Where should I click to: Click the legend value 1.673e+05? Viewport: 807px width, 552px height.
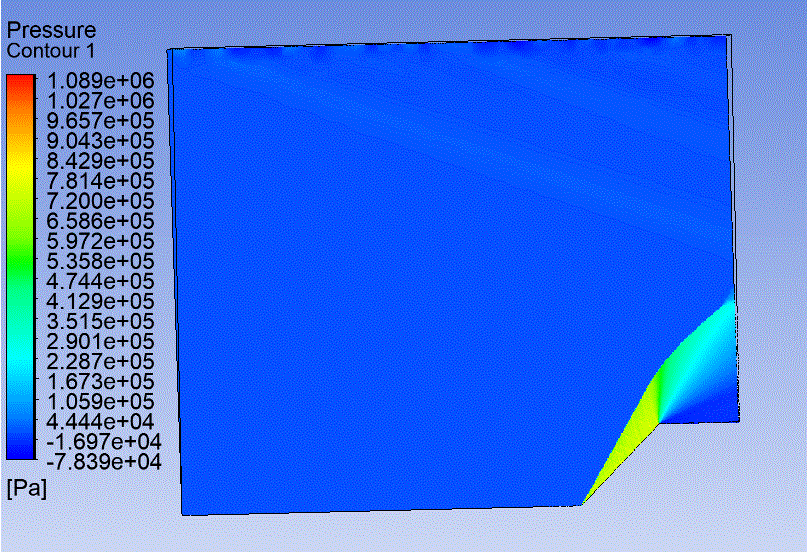point(100,381)
